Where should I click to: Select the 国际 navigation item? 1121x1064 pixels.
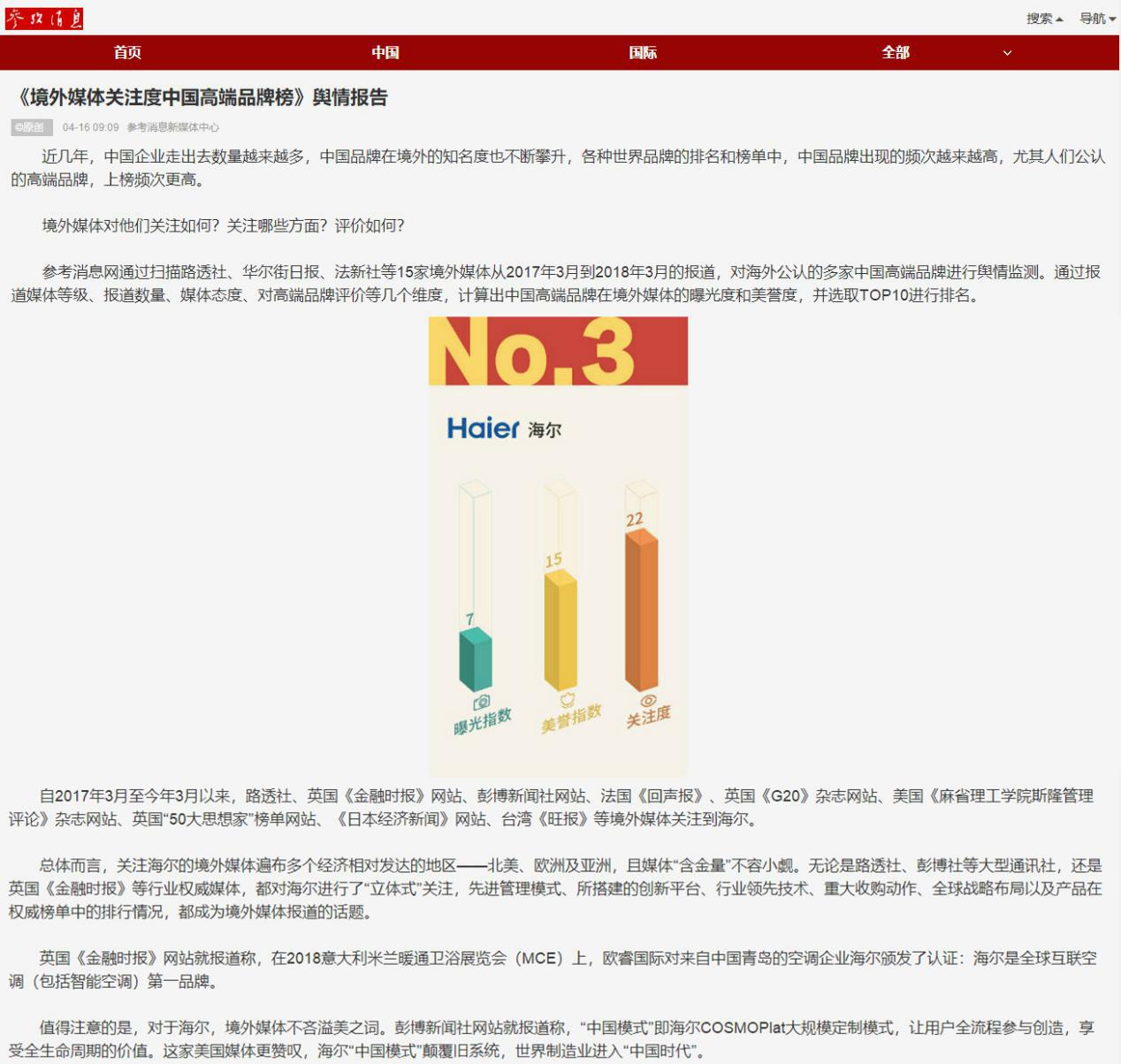(x=643, y=52)
